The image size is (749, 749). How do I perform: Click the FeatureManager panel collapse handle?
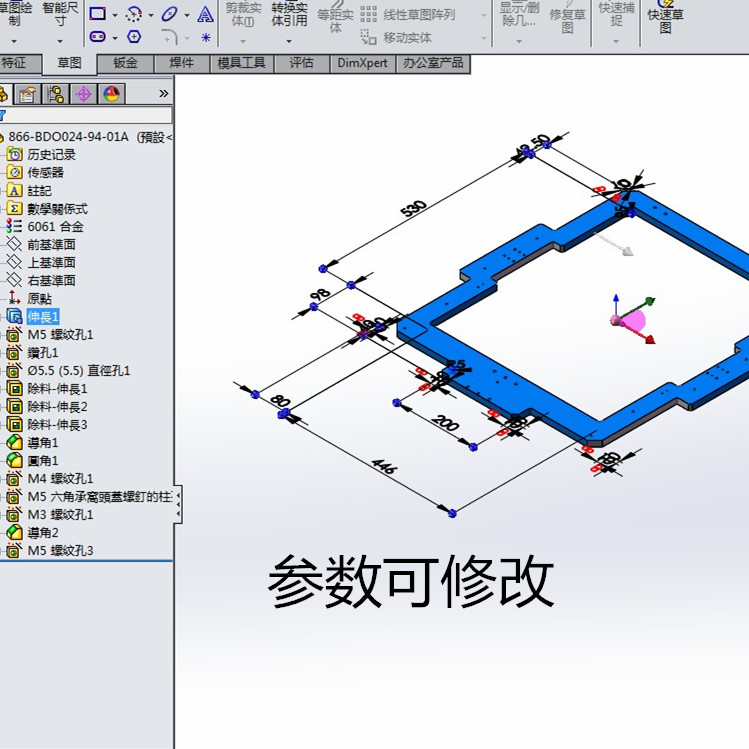178,505
